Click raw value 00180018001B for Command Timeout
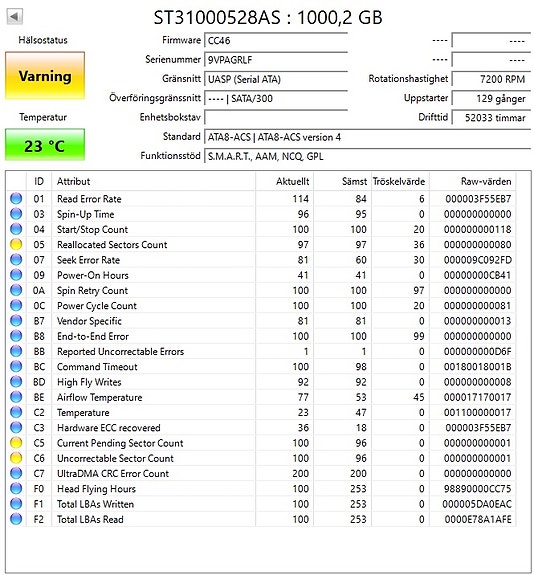Screen dimensions: 534x575 pos(478,367)
